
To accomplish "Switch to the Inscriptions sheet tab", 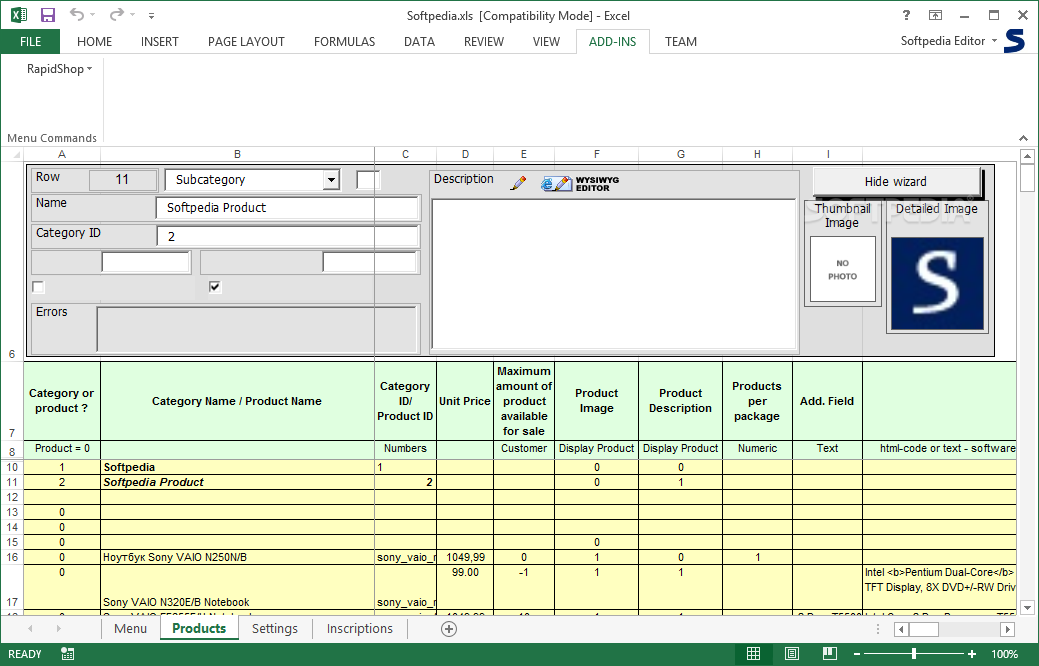I will [x=360, y=629].
